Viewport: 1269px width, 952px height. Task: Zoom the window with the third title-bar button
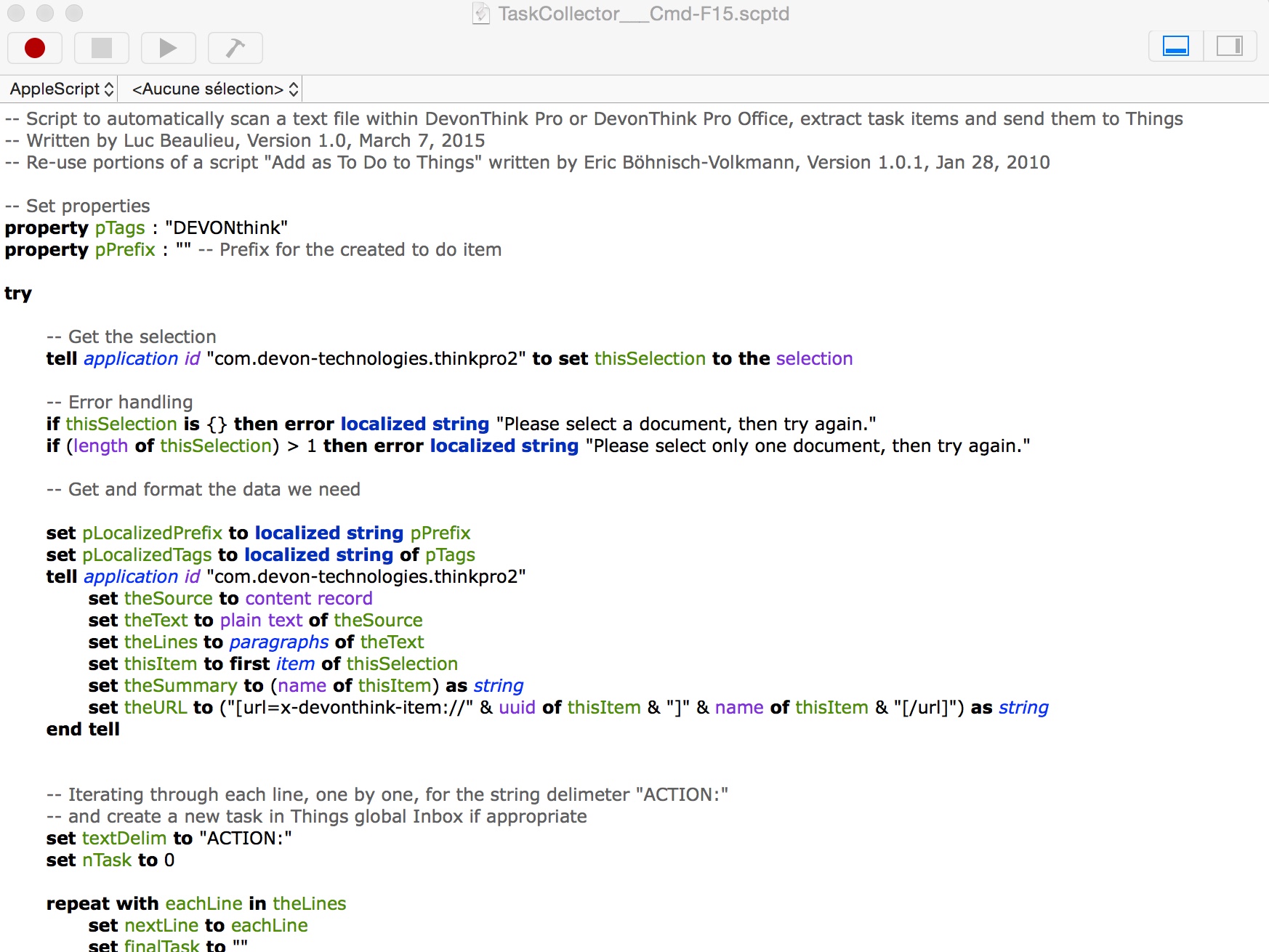click(x=74, y=13)
